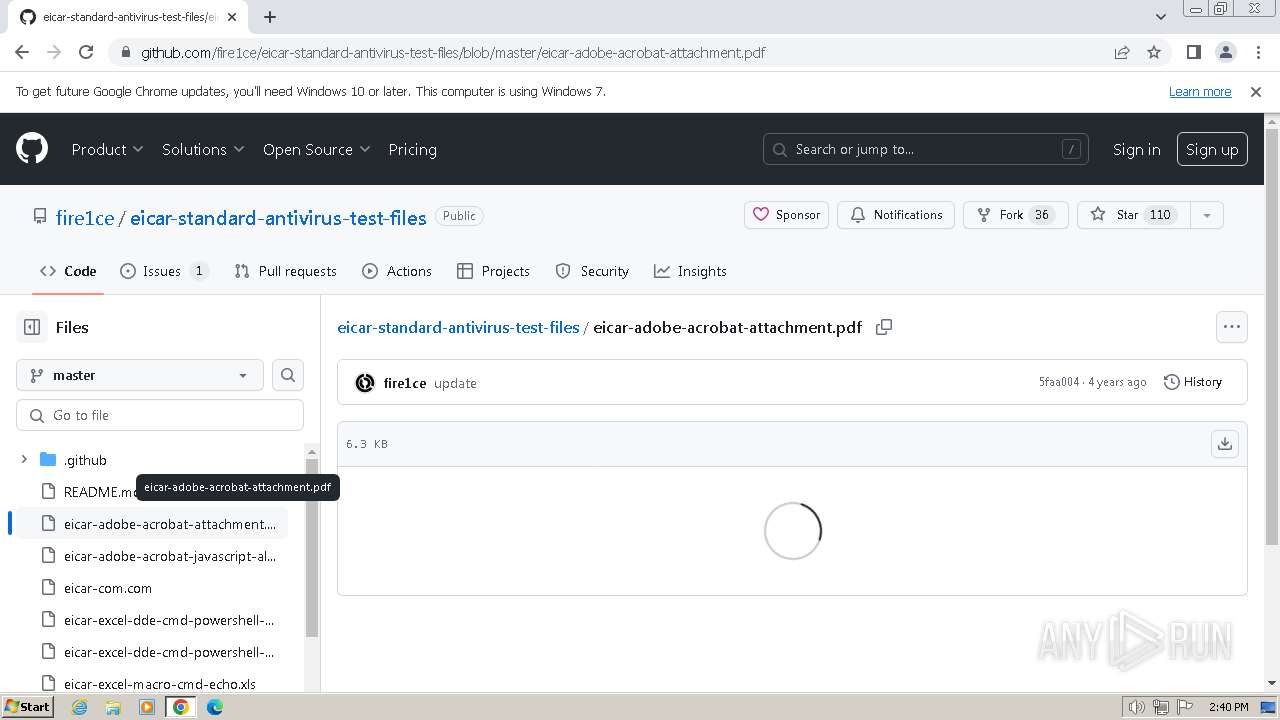
Task: Open eicar-standard-antivirus-test-files repo title link
Action: click(x=278, y=218)
